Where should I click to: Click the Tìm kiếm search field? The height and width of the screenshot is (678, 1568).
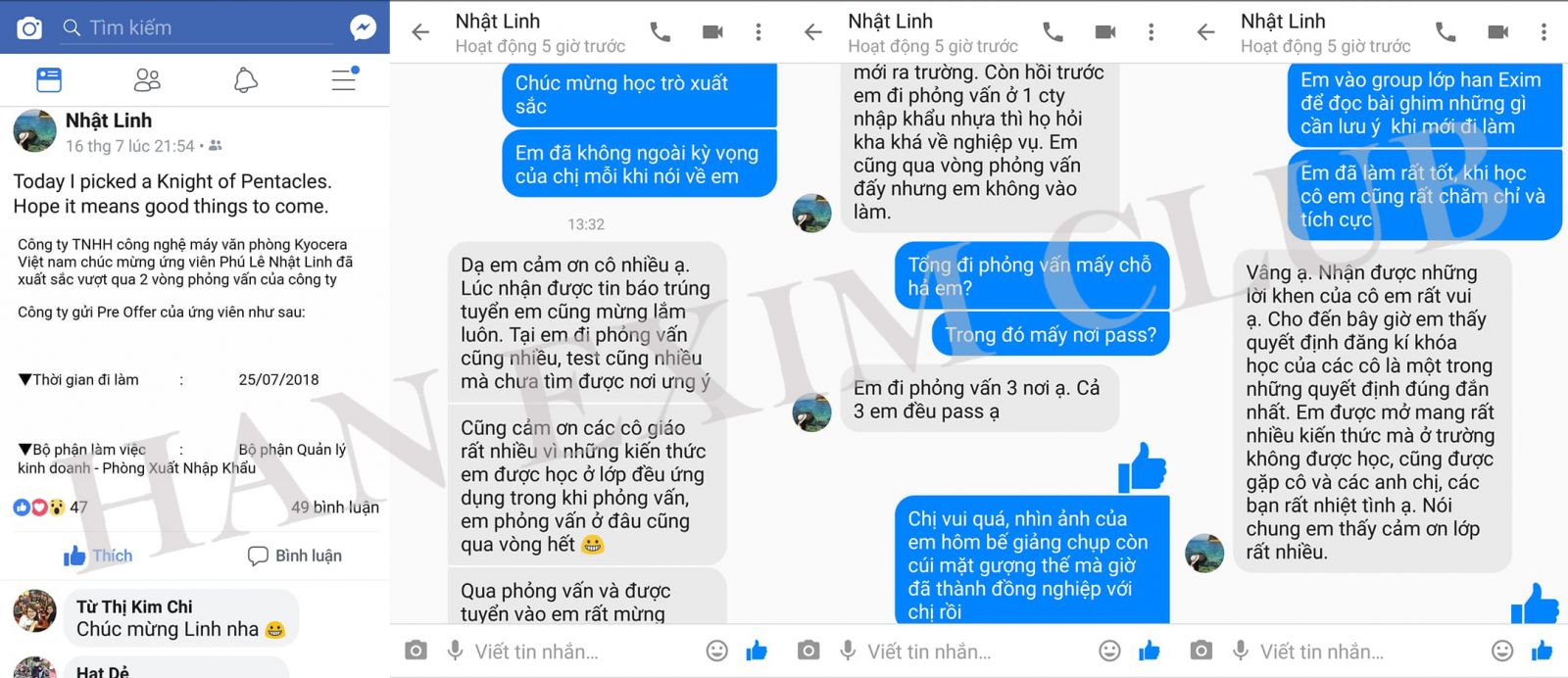(196, 28)
